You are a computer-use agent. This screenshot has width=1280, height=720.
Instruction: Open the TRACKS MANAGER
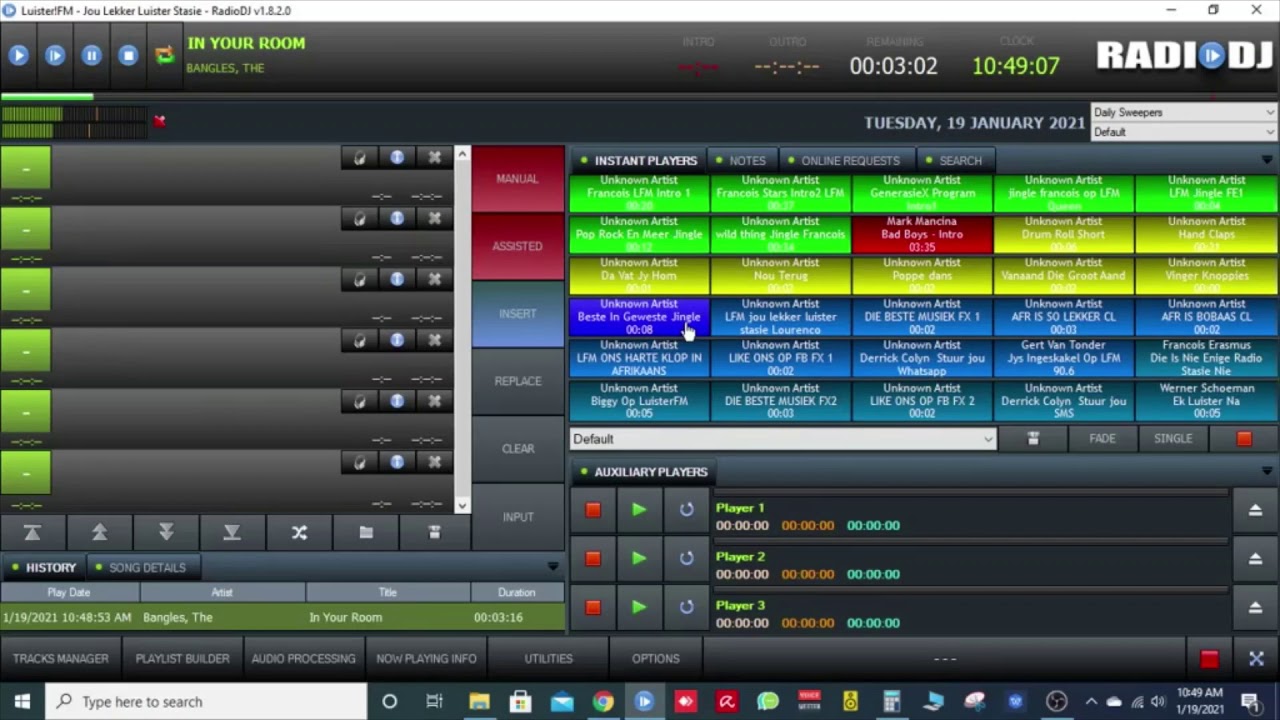tap(60, 659)
